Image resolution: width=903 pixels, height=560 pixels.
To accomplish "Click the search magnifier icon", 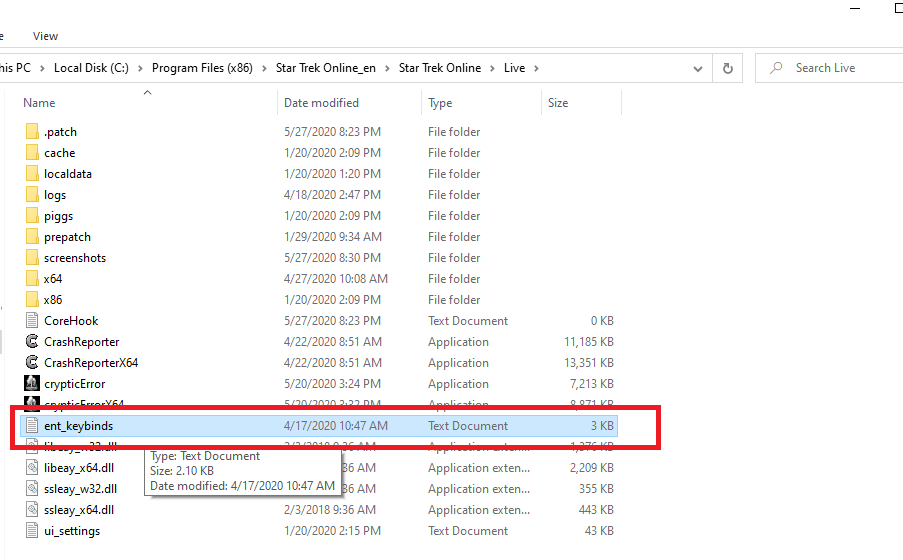I will [x=776, y=68].
